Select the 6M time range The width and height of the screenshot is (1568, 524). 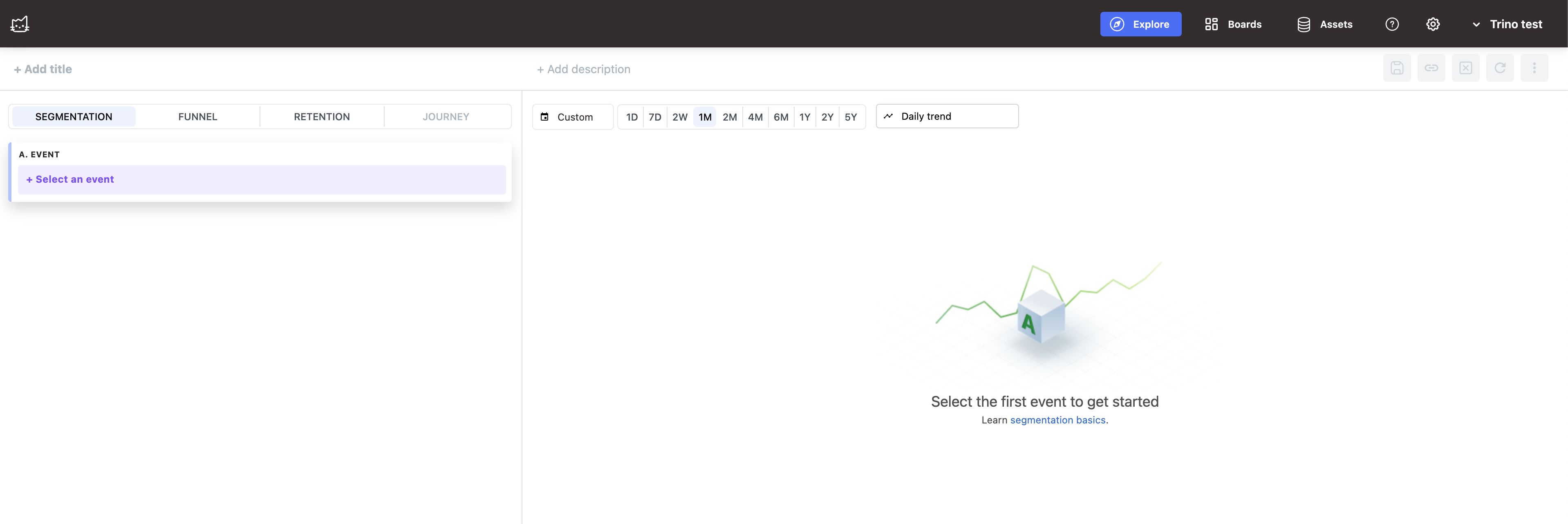(x=780, y=117)
